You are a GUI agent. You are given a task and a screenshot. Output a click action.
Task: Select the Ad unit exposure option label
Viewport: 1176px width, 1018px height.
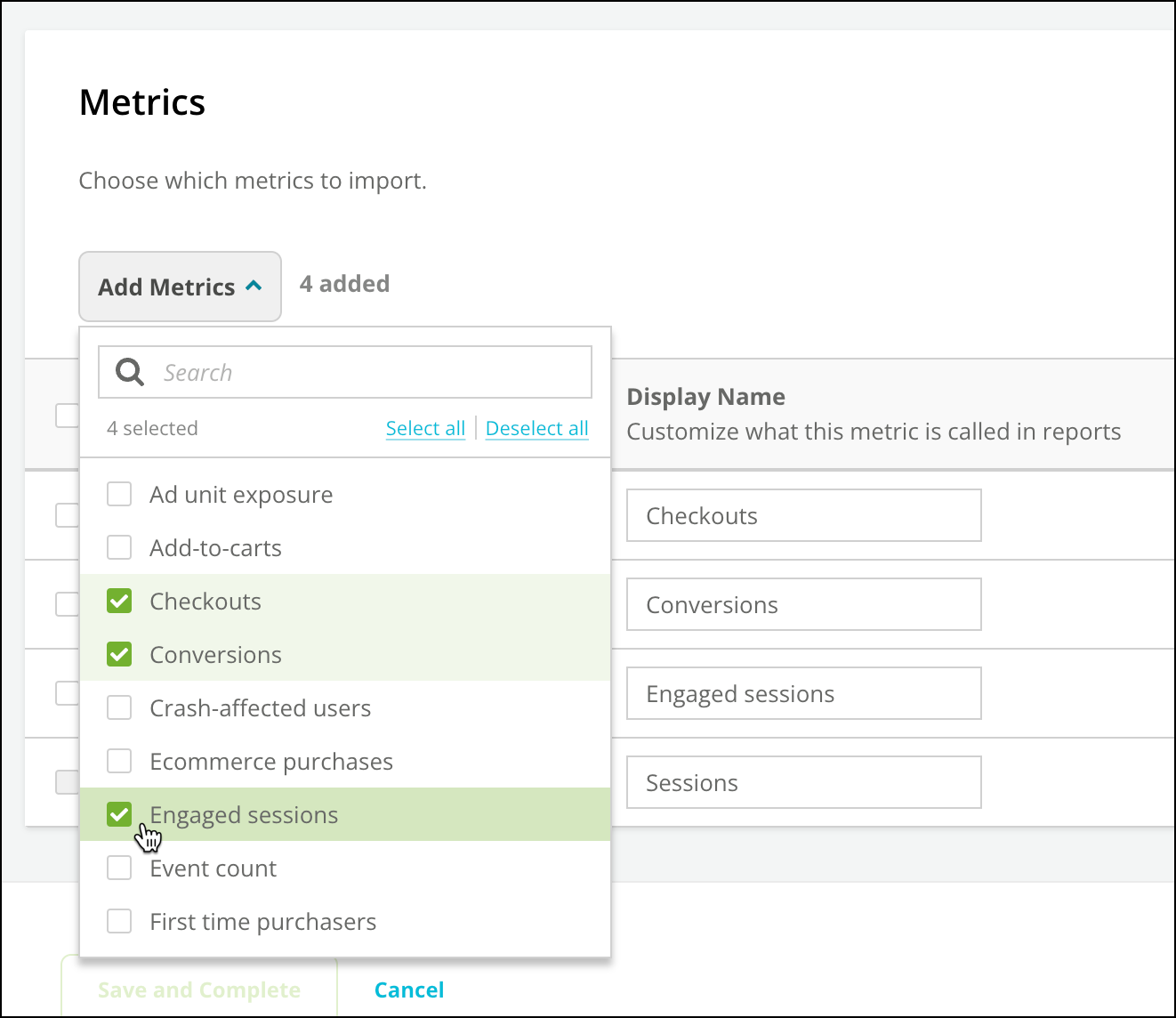point(241,495)
